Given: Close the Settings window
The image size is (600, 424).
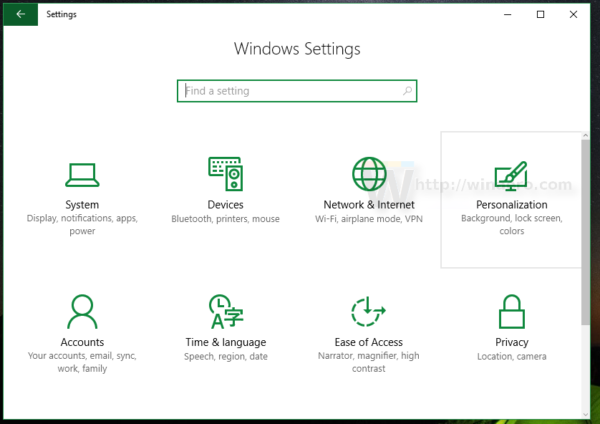Looking at the screenshot, I should click(573, 14).
